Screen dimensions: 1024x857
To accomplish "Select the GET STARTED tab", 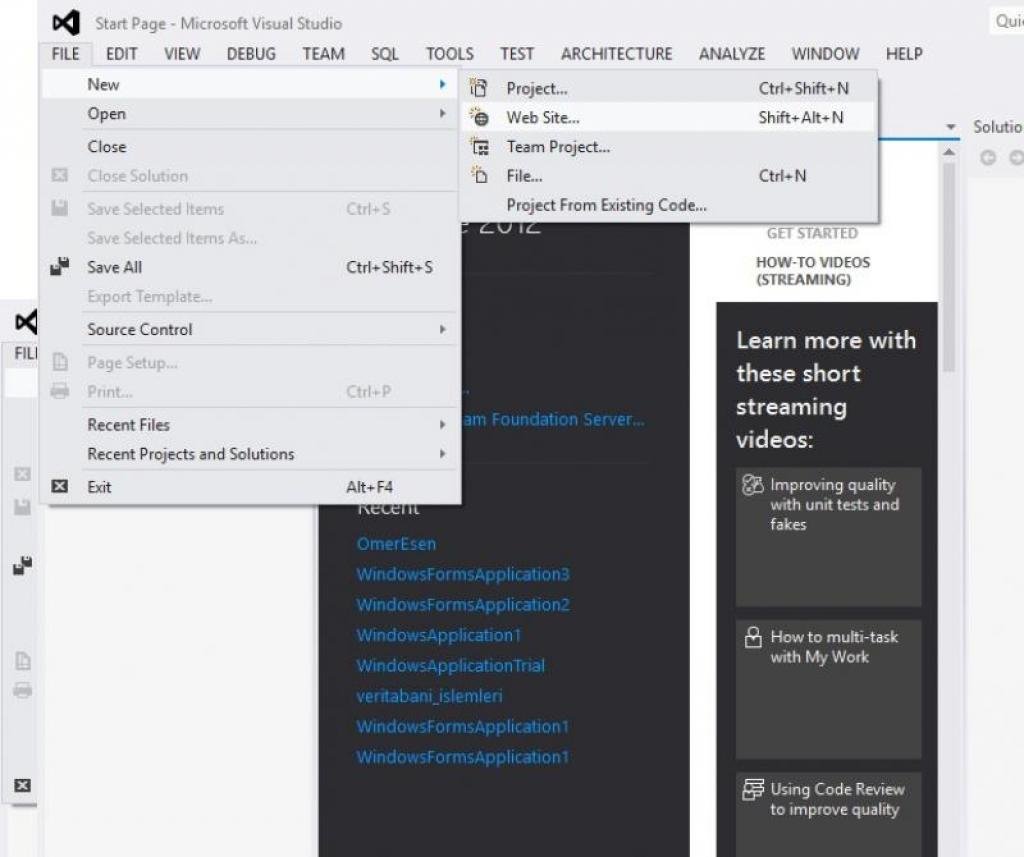I will coord(812,233).
